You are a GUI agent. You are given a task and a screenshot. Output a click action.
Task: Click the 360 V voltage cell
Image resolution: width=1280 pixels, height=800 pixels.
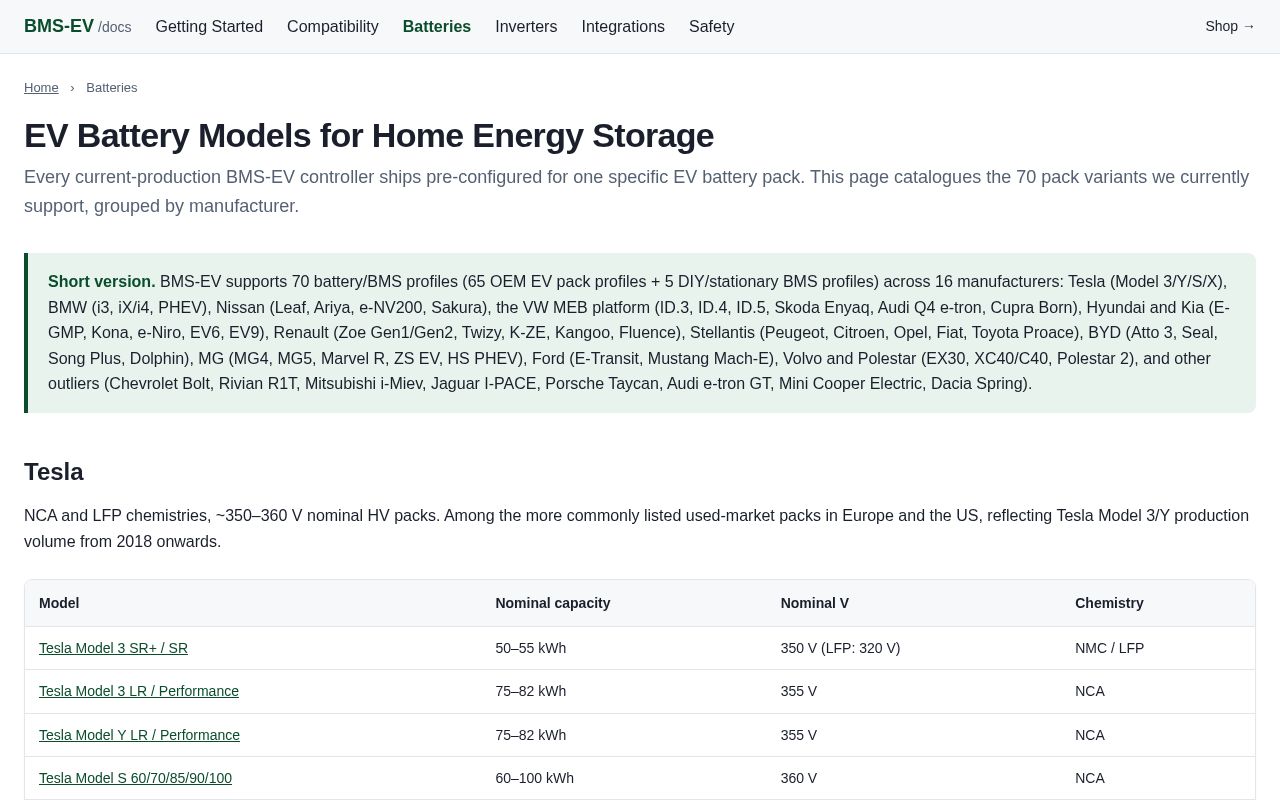pos(914,778)
